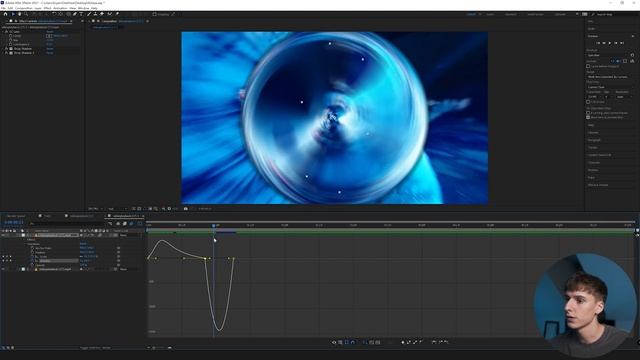
Task: Open the Play From dropdown in Preview panel
Action: [x=611, y=87]
